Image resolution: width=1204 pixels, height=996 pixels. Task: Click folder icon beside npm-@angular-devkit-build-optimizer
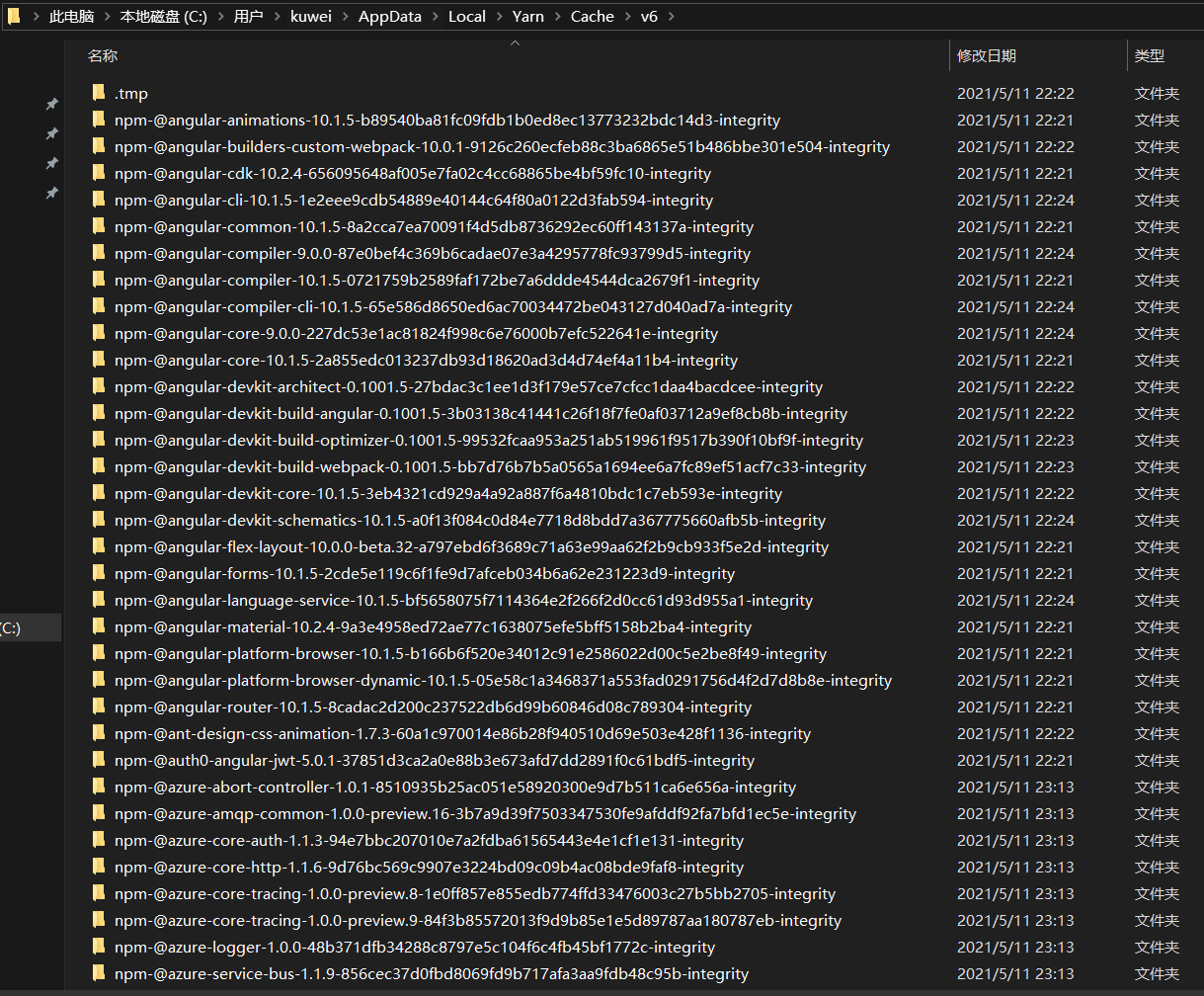pos(98,440)
